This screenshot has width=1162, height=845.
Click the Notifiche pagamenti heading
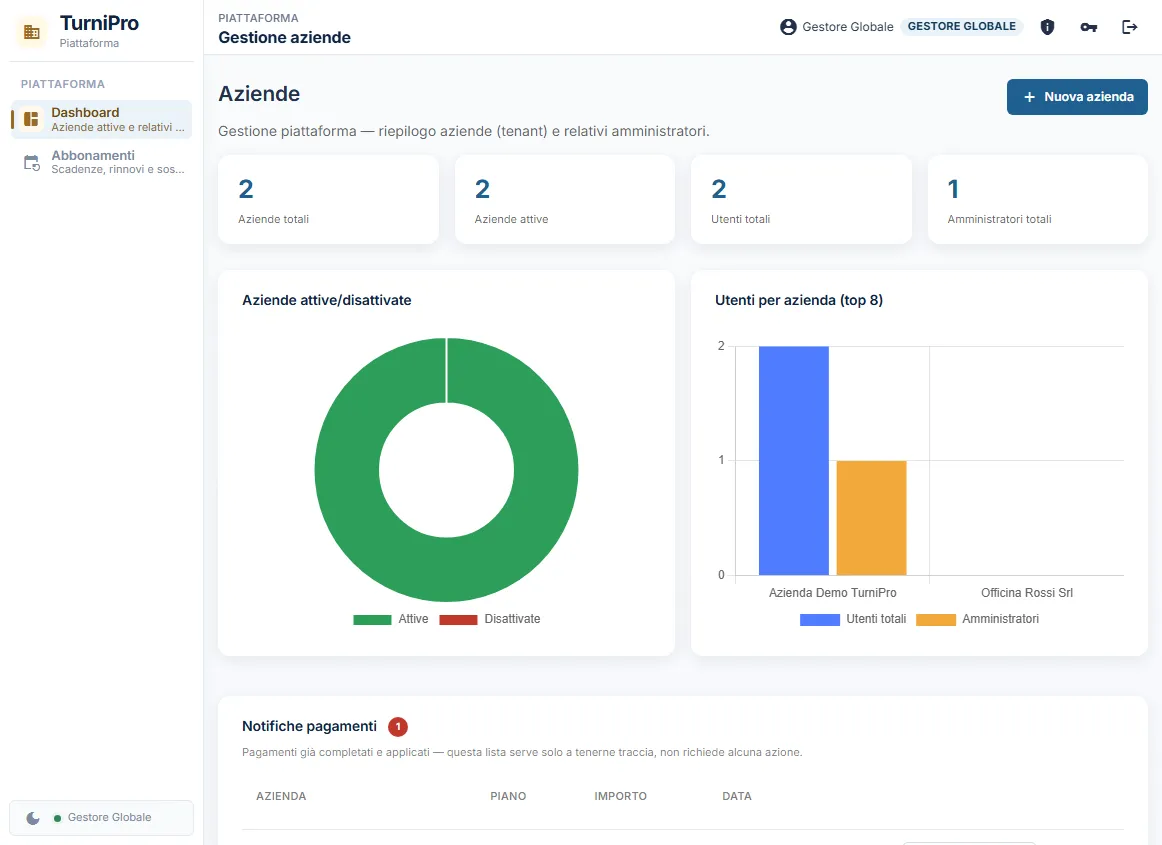309,726
